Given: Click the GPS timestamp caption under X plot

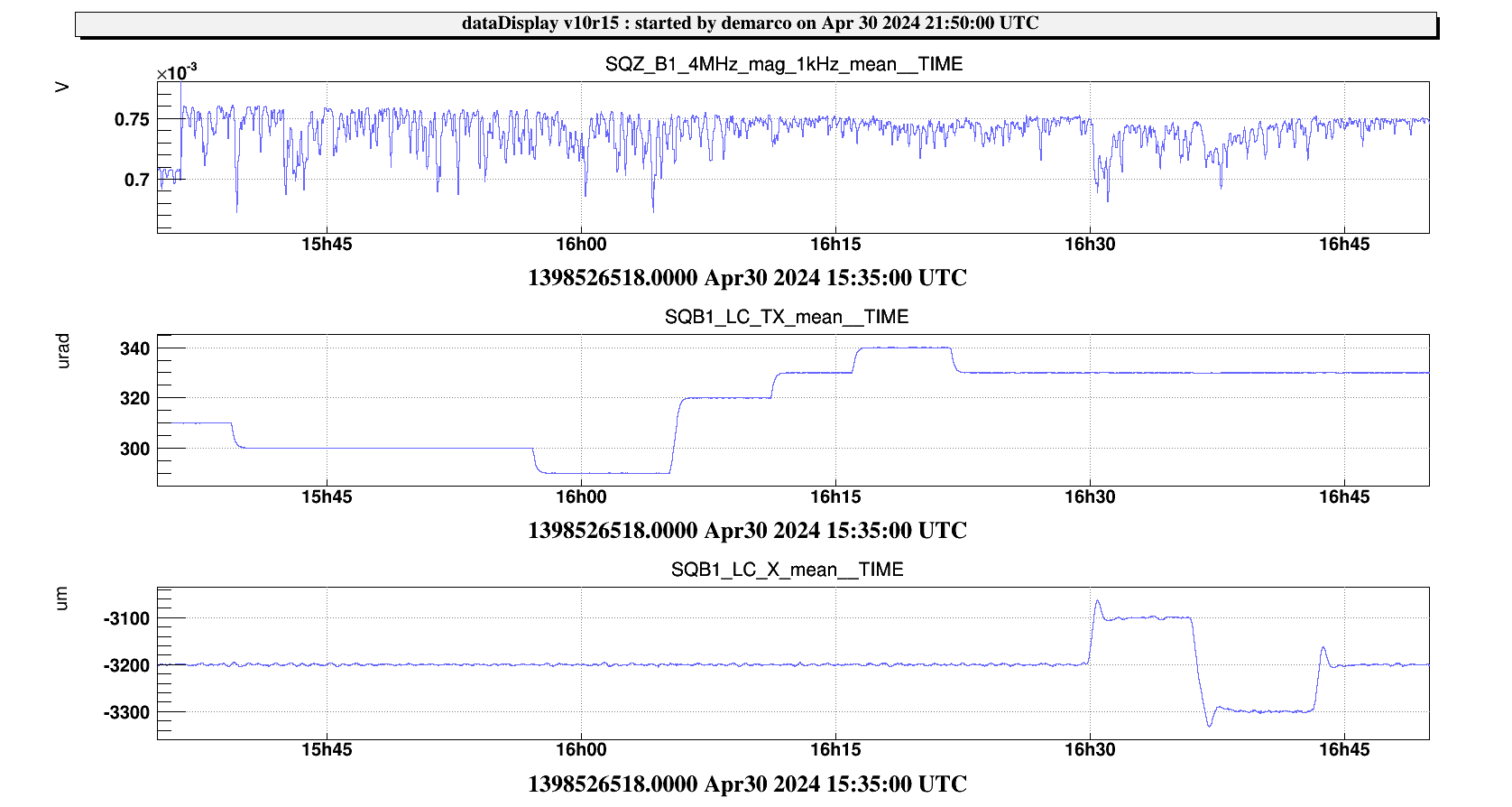Looking at the screenshot, I should point(747,784).
